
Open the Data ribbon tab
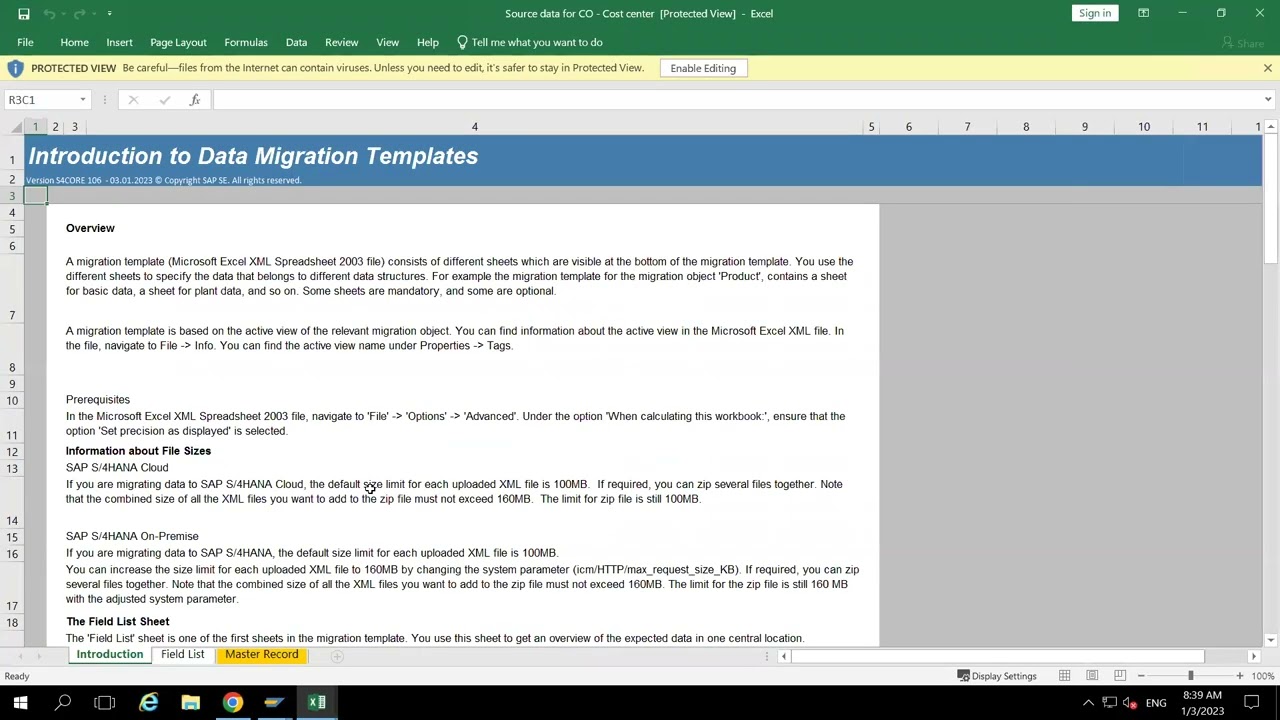coord(296,42)
